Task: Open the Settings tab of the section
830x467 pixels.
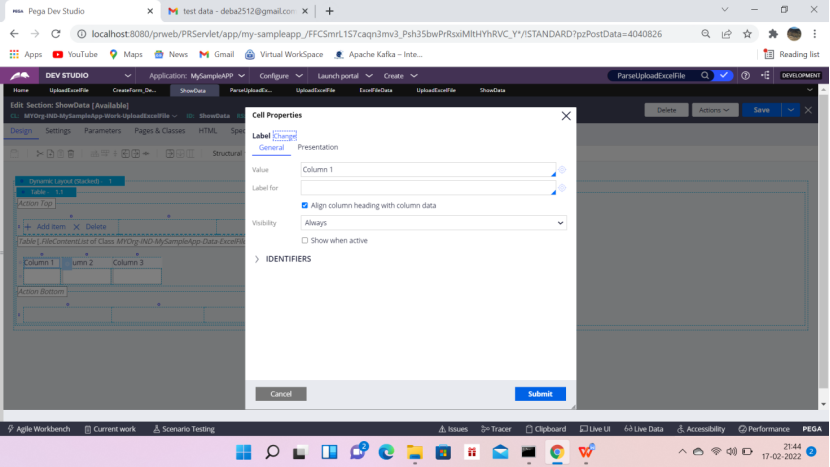Action: coord(58,131)
